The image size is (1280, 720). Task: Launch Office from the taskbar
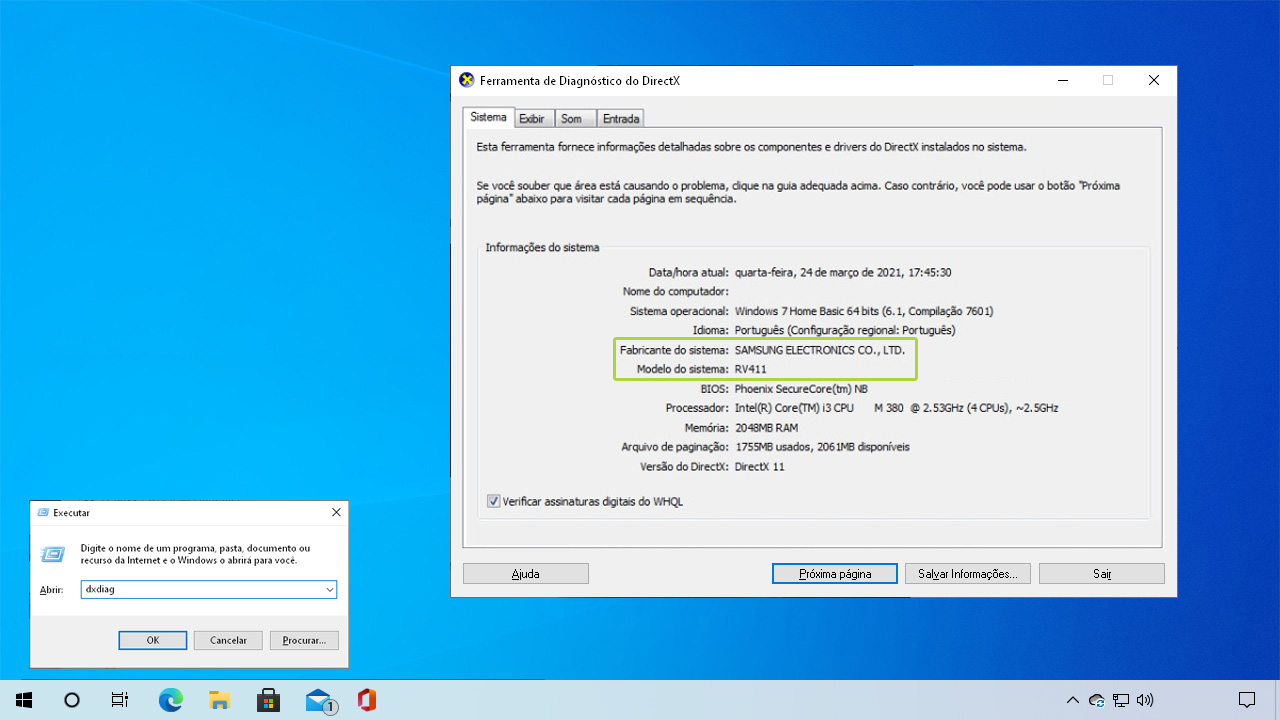click(367, 700)
